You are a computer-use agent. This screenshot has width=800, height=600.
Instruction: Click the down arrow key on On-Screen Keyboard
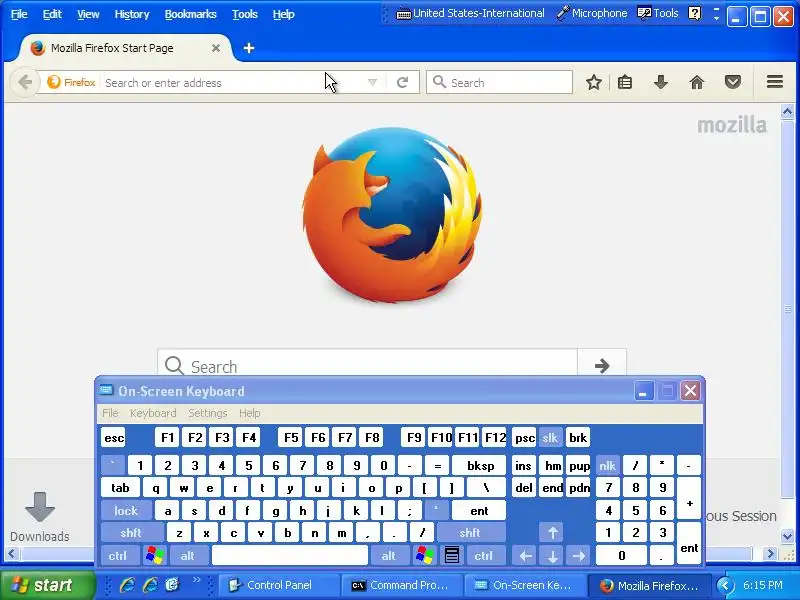[553, 556]
